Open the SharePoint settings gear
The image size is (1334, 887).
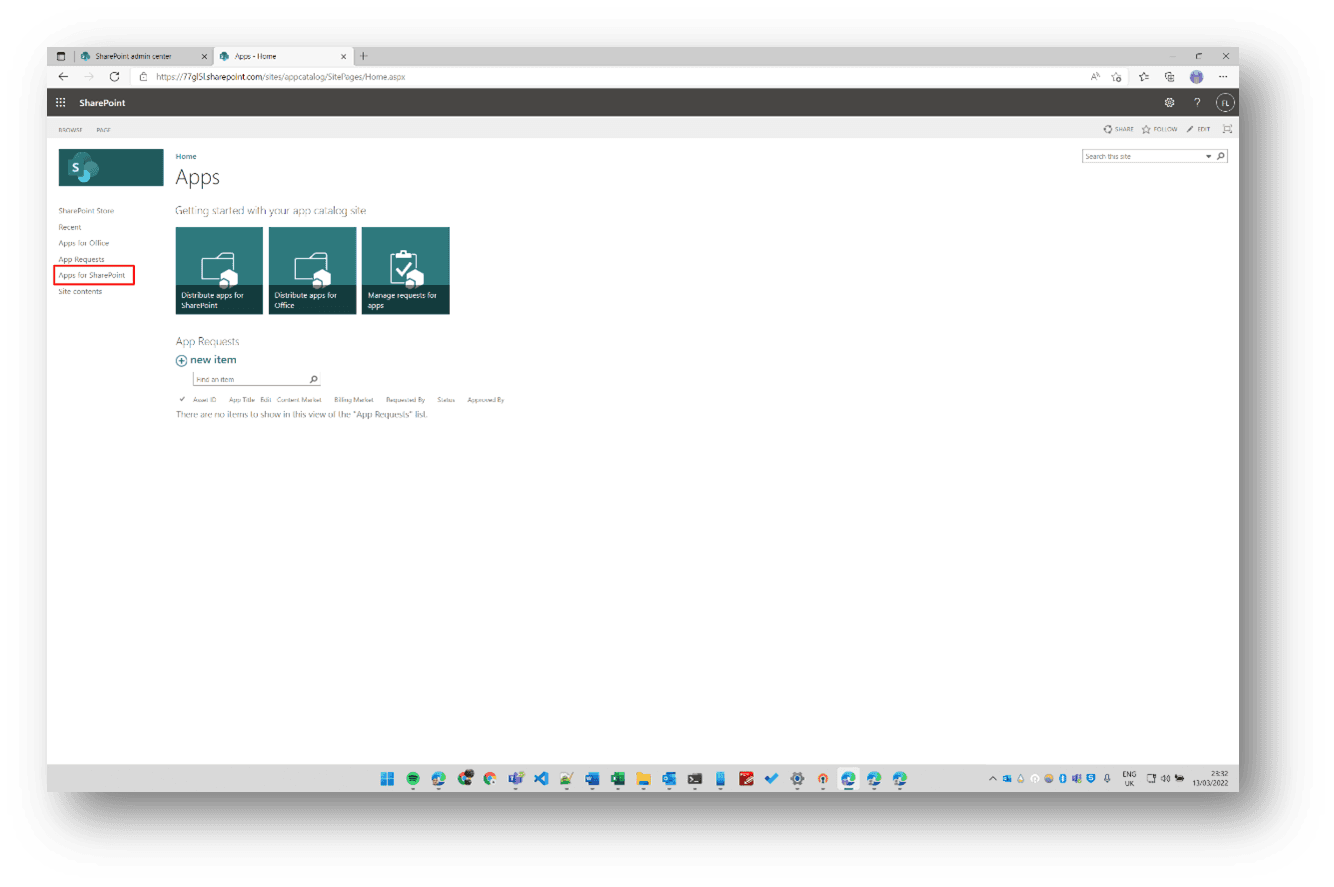coord(1169,103)
